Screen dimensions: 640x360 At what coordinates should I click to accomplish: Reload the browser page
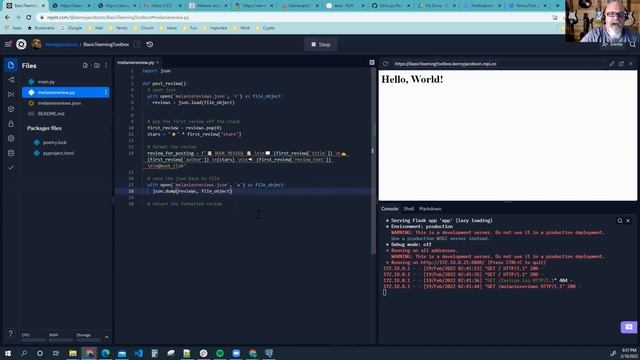click(x=28, y=18)
